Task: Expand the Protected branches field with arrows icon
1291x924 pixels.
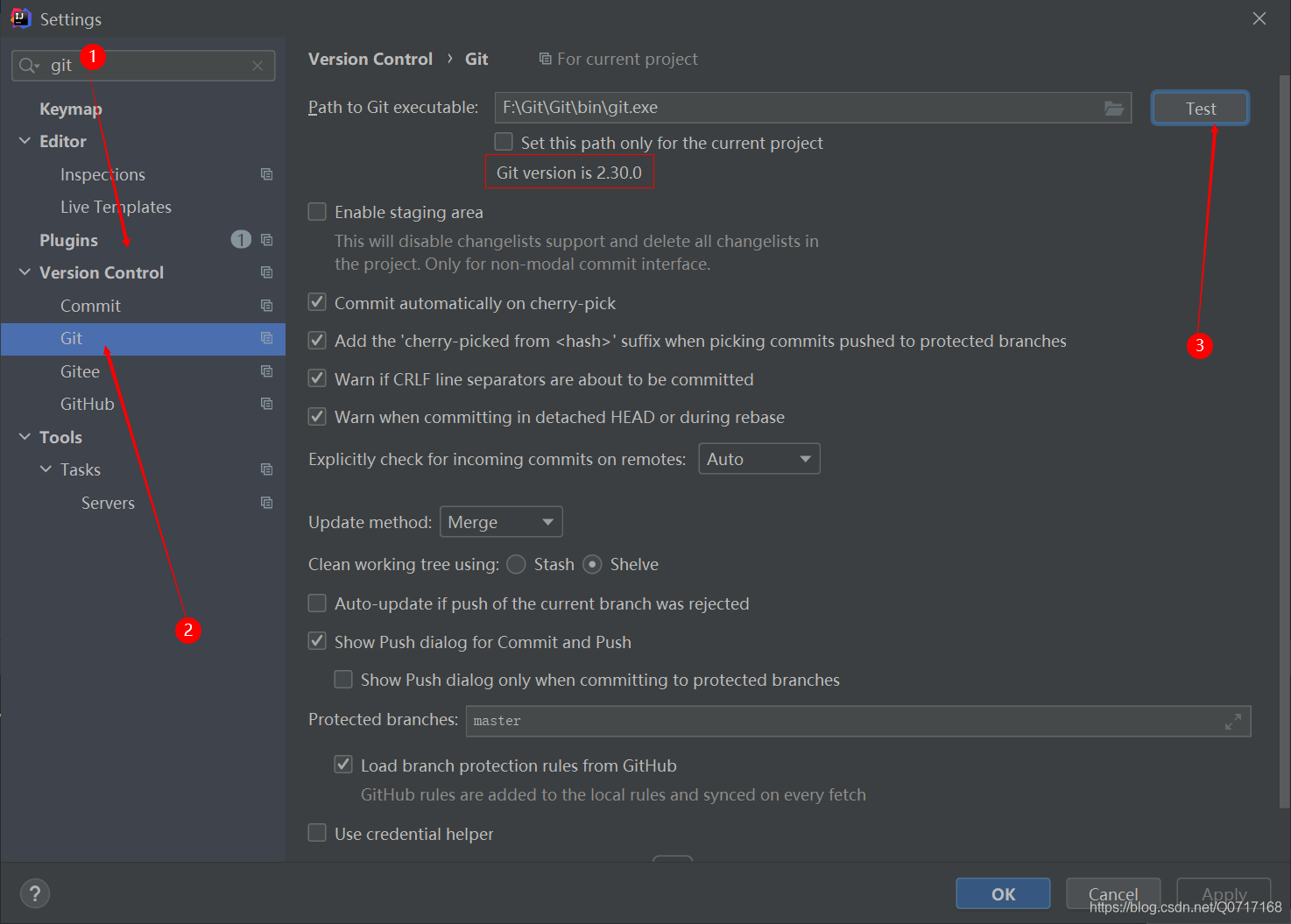Action: point(1233,722)
